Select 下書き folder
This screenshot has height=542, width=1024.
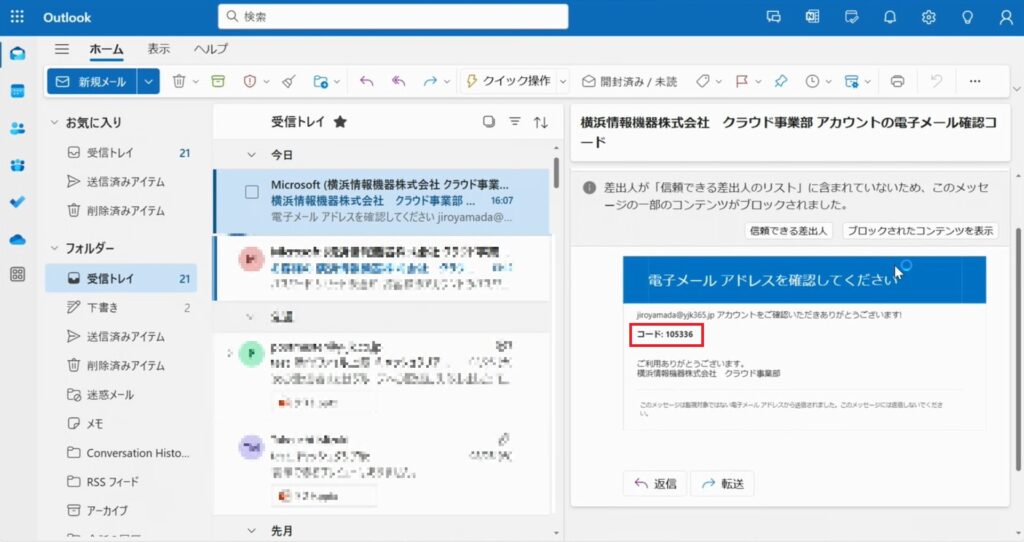[x=121, y=308]
